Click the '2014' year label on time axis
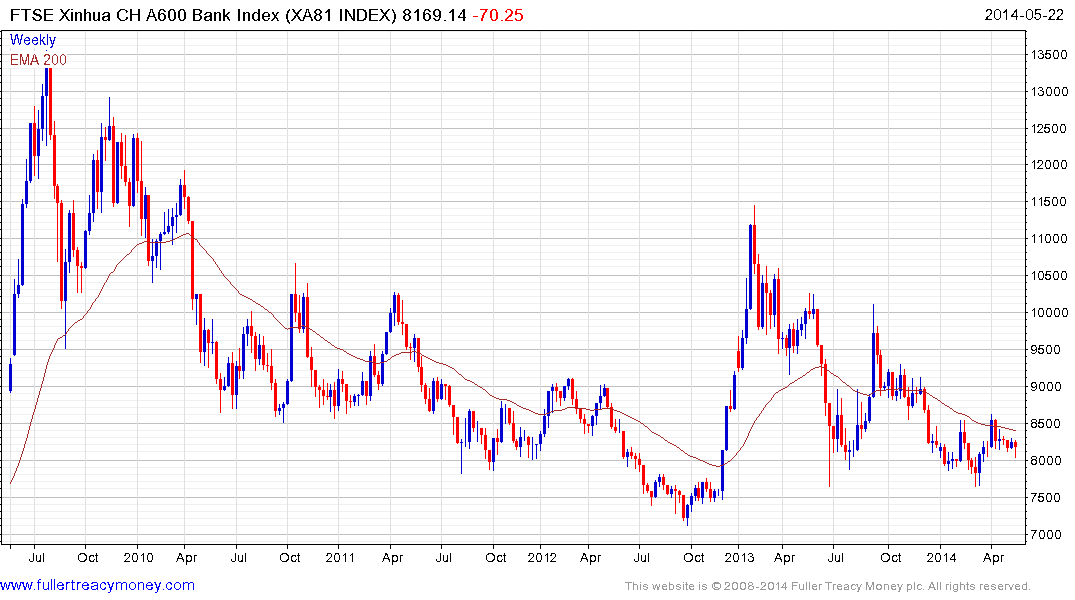 [x=941, y=557]
